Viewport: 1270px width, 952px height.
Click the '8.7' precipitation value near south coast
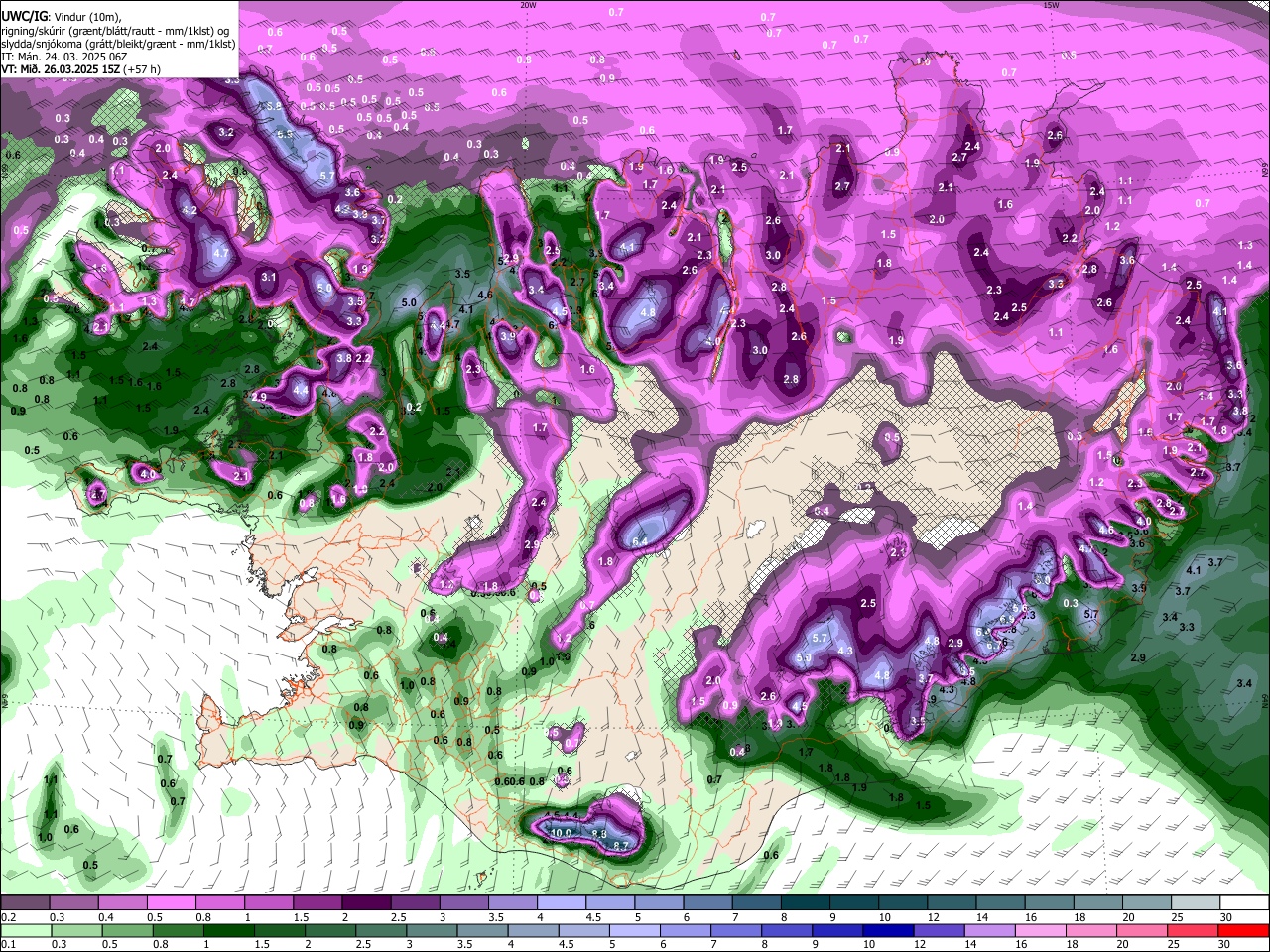pos(622,845)
